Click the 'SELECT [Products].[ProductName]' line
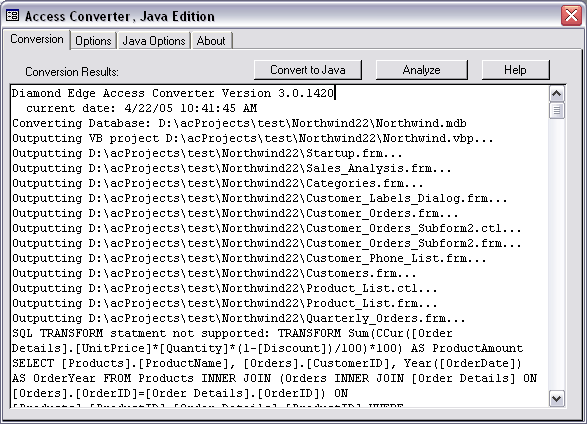Image resolution: width=587 pixels, height=424 pixels. pyautogui.click(x=267, y=363)
